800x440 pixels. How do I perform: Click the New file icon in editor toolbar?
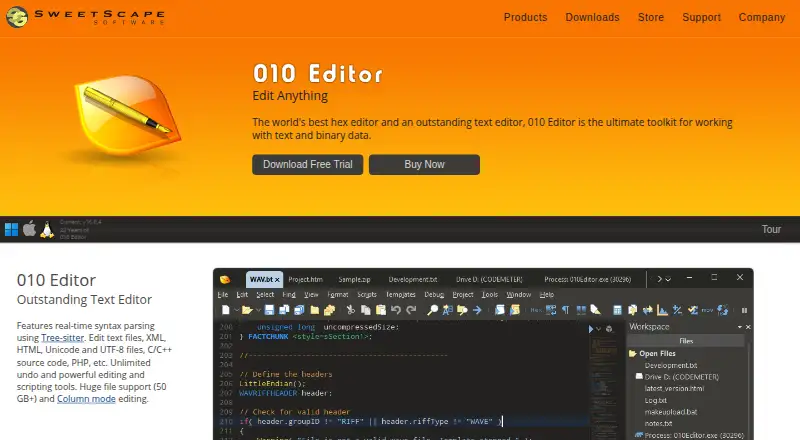tap(226, 310)
